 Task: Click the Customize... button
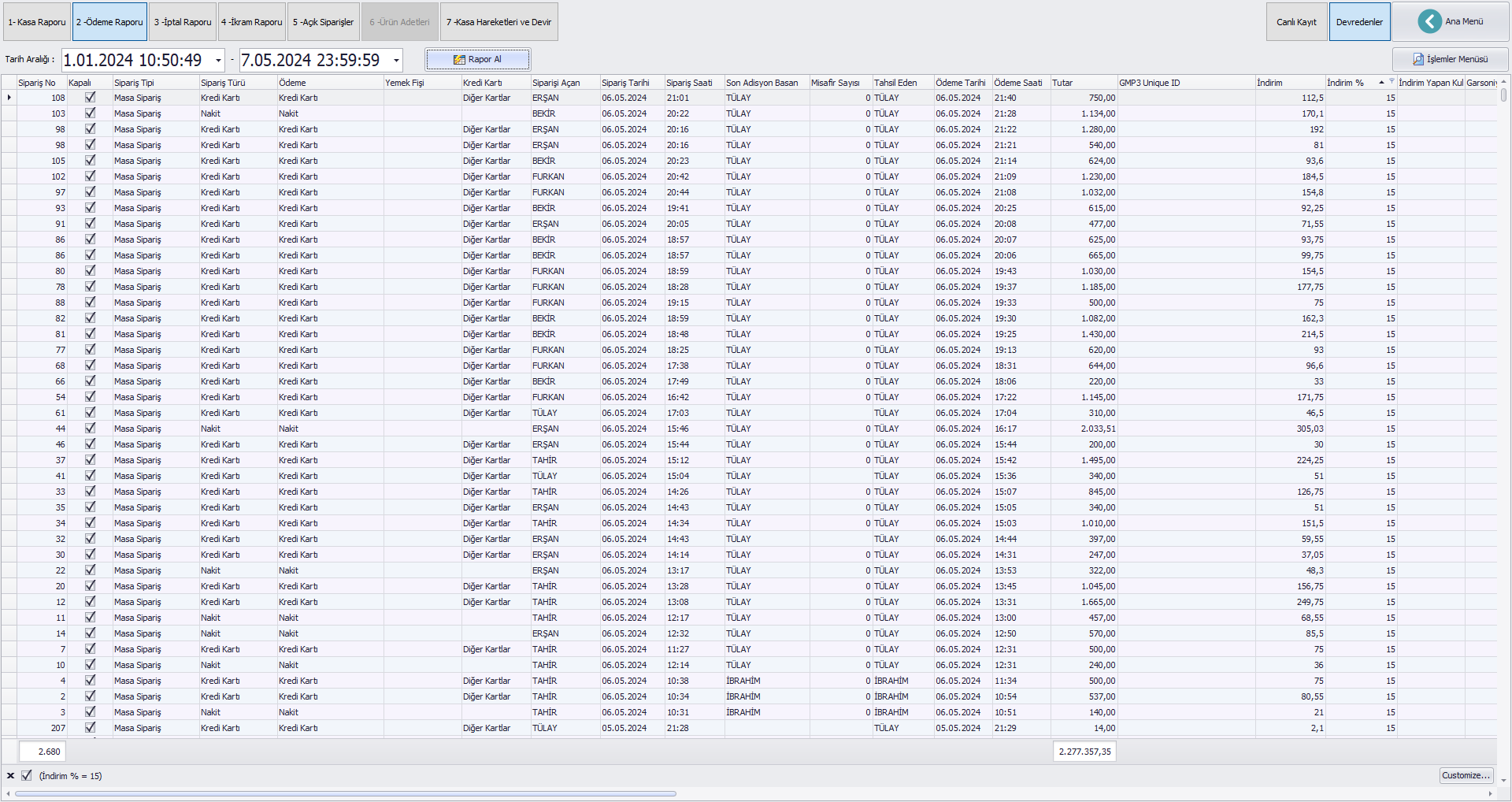click(1466, 775)
